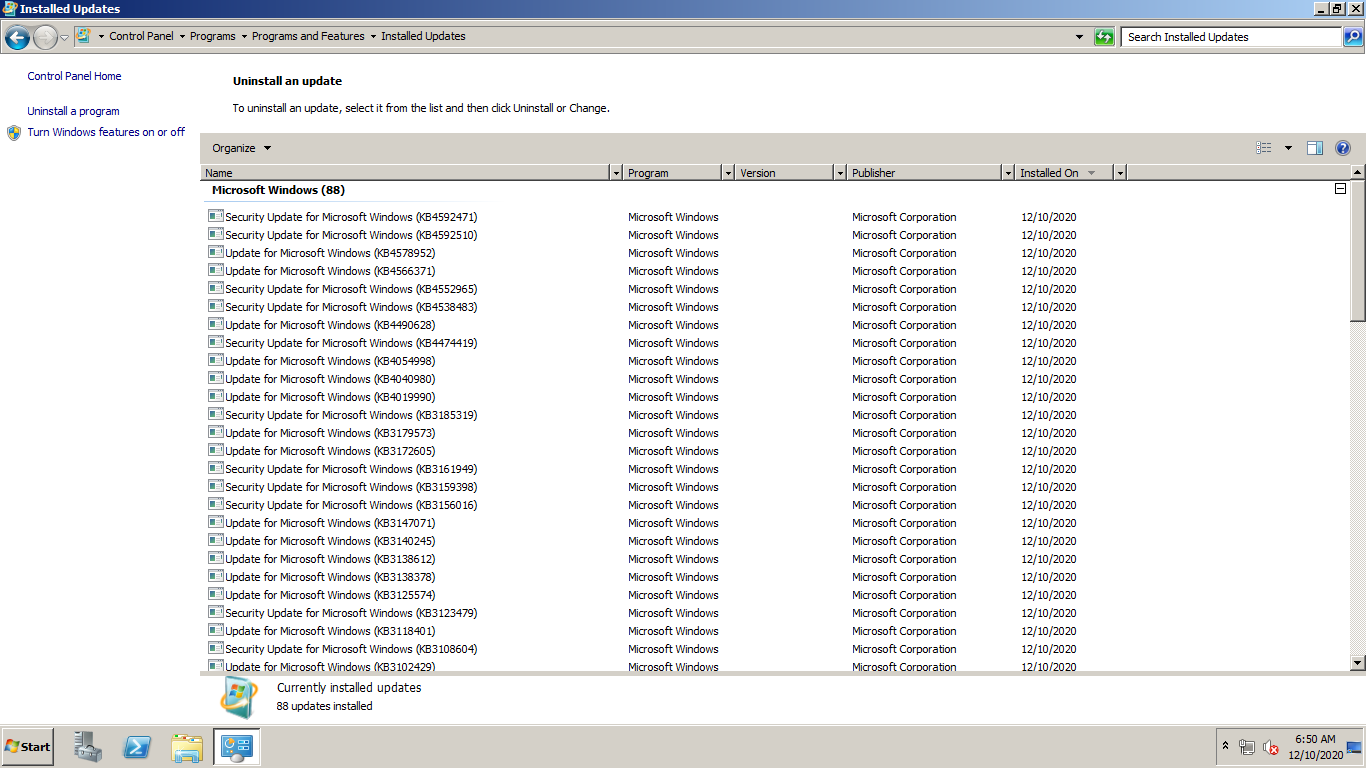Open Turn Windows features on or off

[x=106, y=132]
